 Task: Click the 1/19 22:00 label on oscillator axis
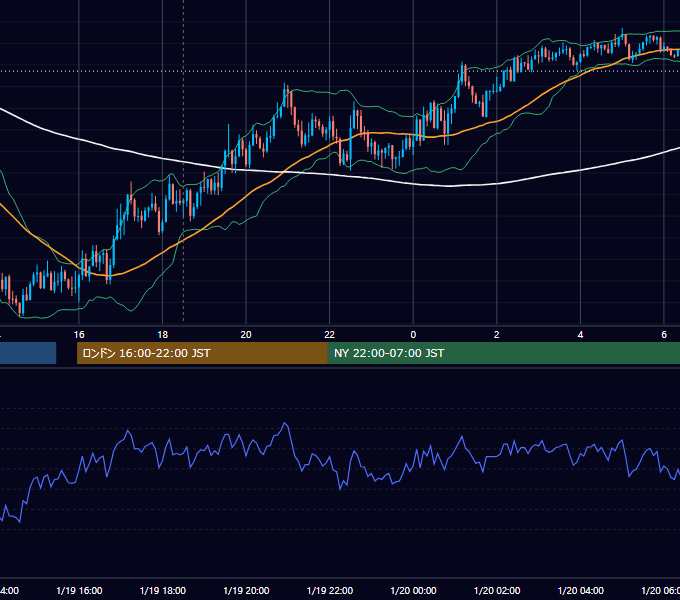(330, 590)
